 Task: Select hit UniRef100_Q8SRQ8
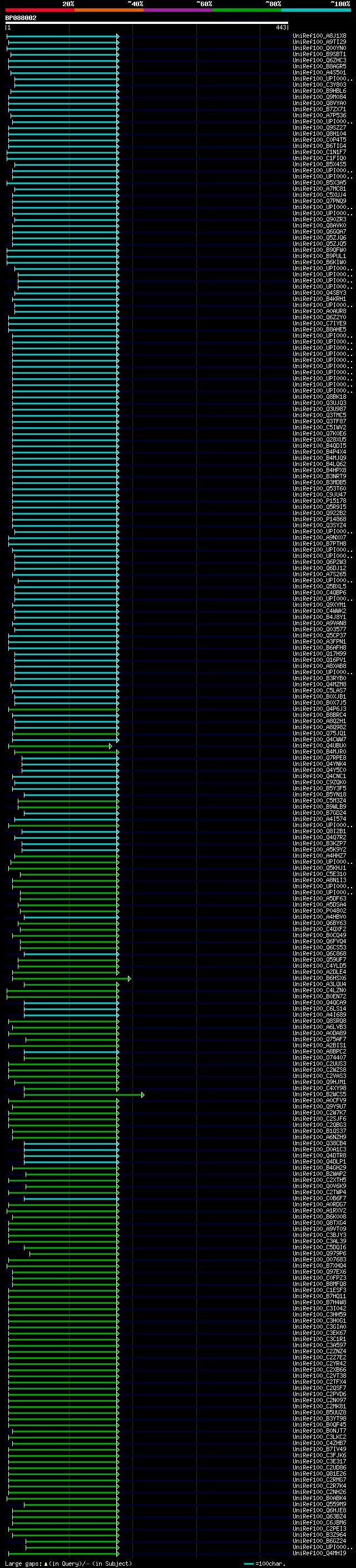319,1021
